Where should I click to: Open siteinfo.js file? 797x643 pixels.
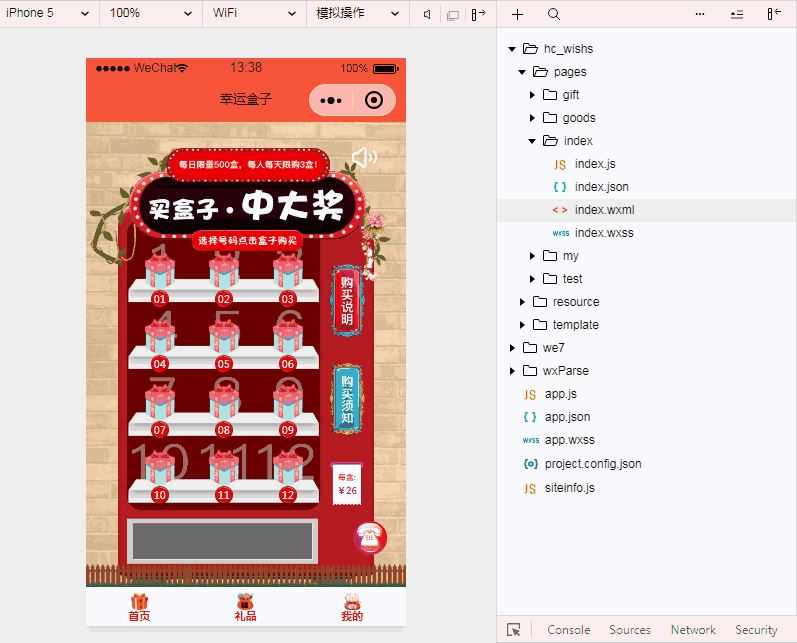(x=559, y=488)
